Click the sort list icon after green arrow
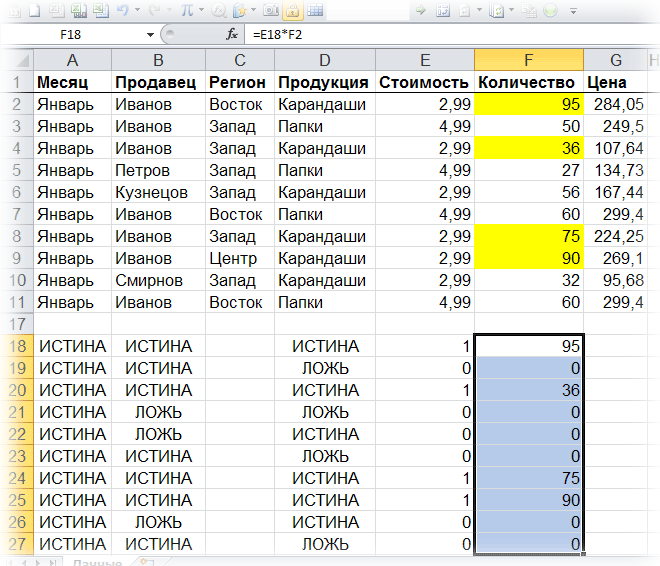 (443, 10)
